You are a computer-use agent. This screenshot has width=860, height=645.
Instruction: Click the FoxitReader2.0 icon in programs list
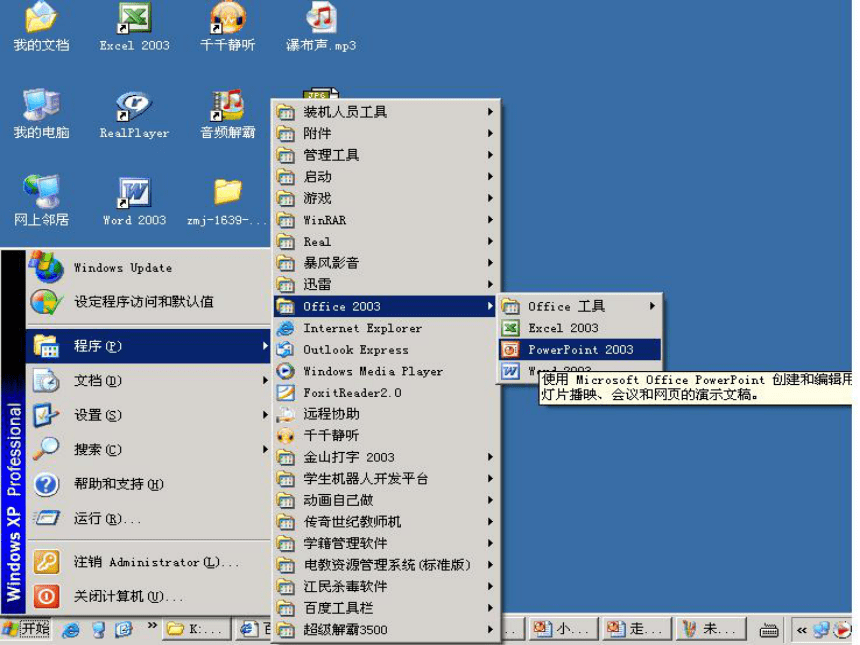[x=285, y=393]
